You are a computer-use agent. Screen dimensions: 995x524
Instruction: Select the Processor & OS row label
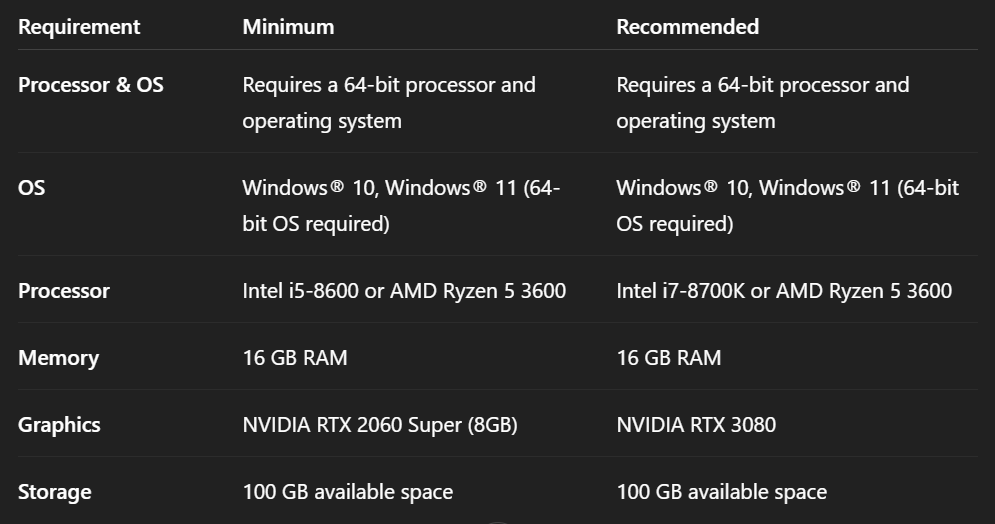coord(91,85)
